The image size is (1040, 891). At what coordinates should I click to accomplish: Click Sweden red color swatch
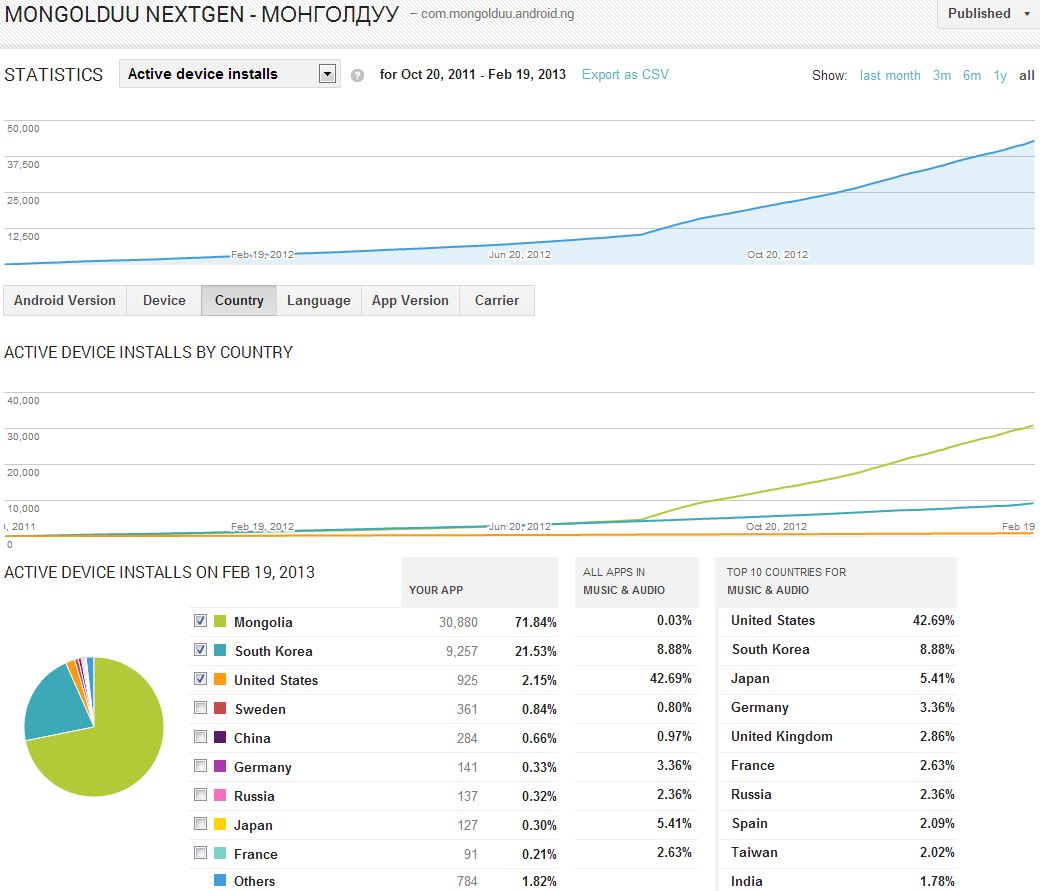[x=220, y=708]
